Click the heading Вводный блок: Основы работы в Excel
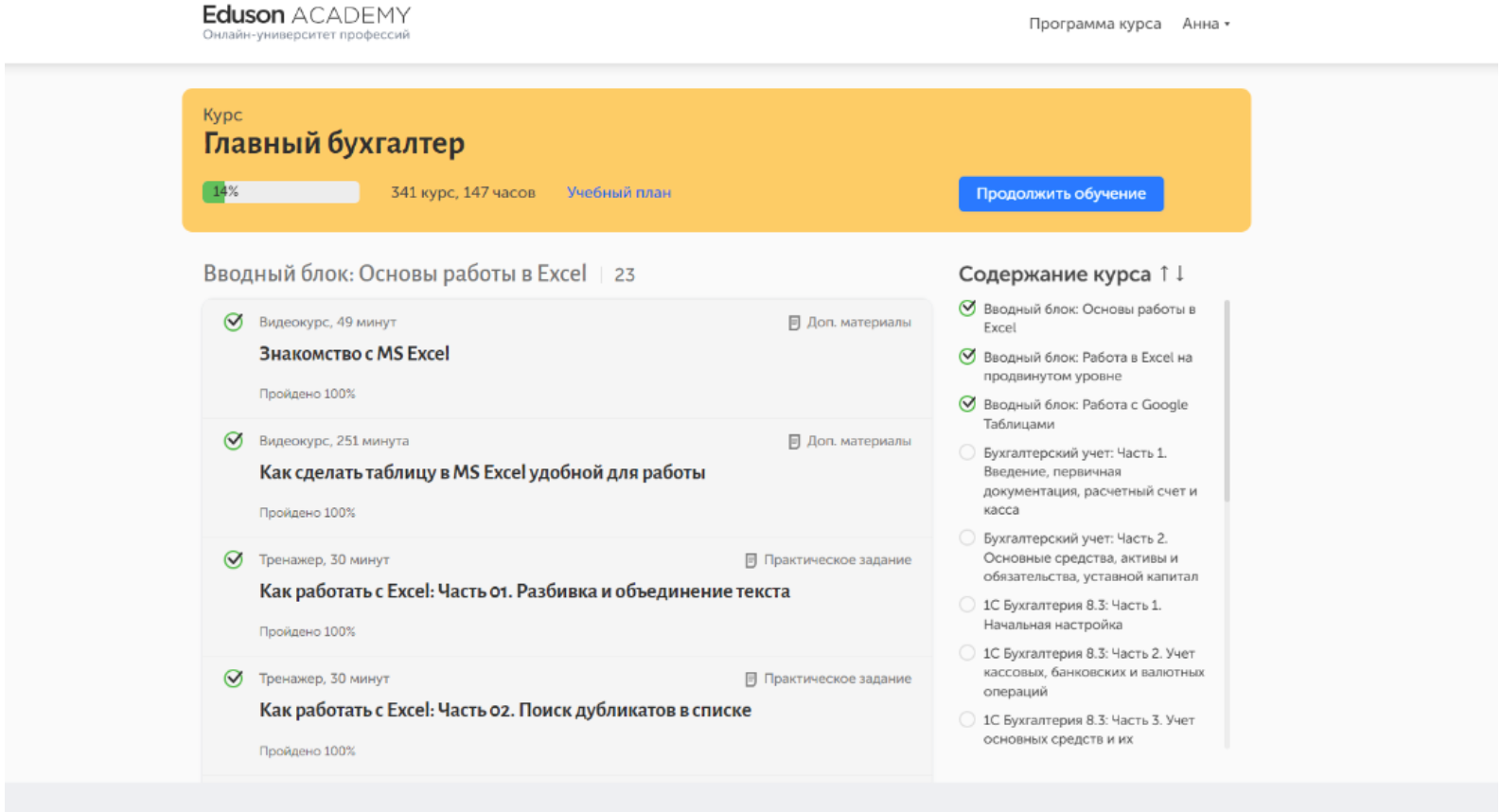This screenshot has height=812, width=1501. point(395,274)
